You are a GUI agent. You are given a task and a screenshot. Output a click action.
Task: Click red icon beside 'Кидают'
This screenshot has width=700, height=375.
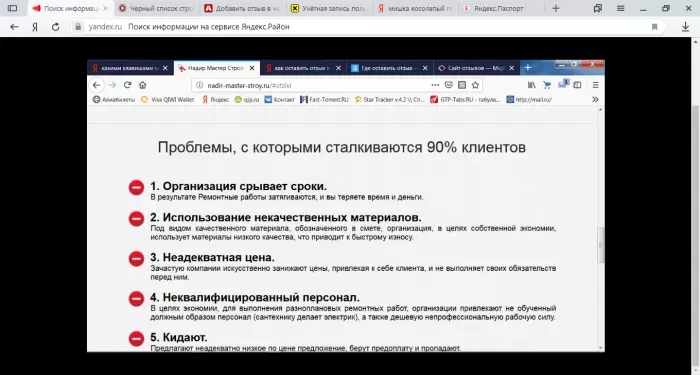[x=136, y=339]
